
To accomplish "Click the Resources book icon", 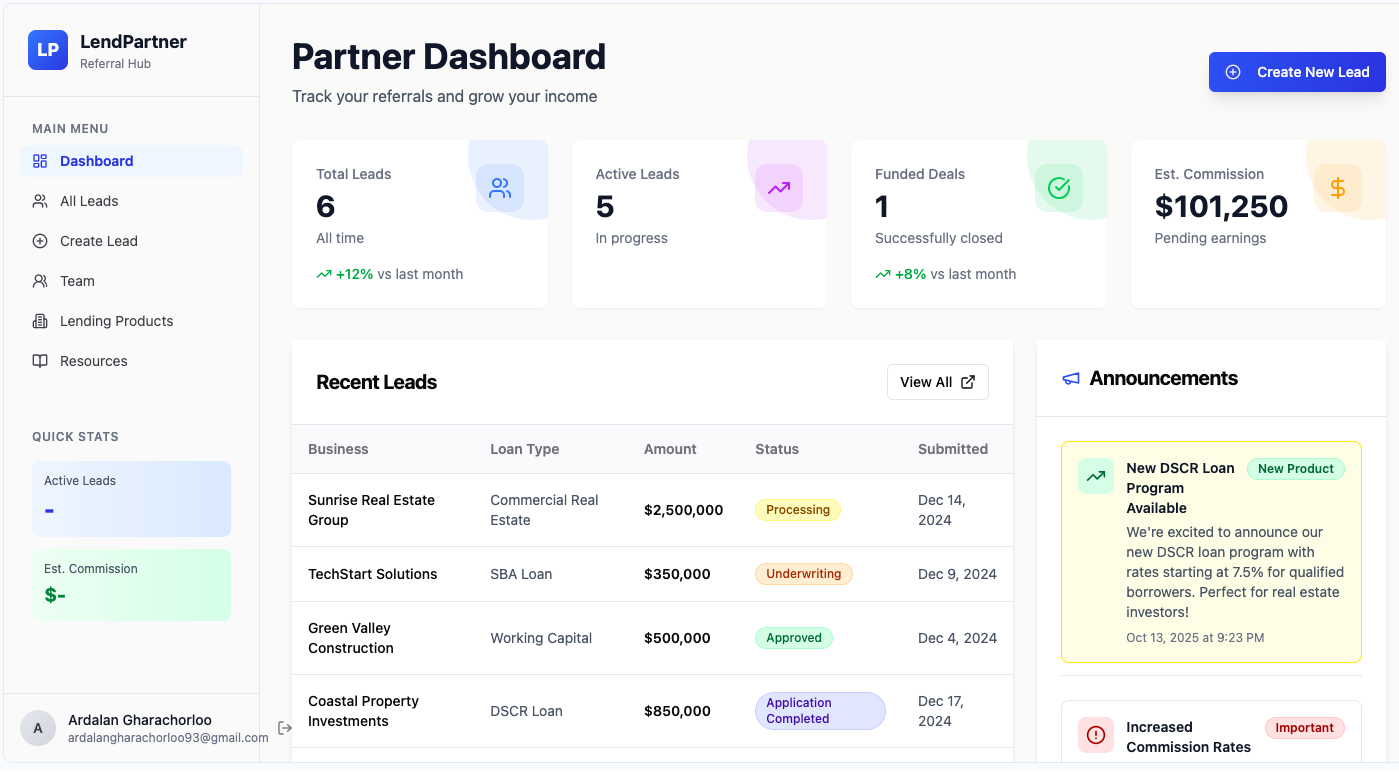I will click(38, 360).
